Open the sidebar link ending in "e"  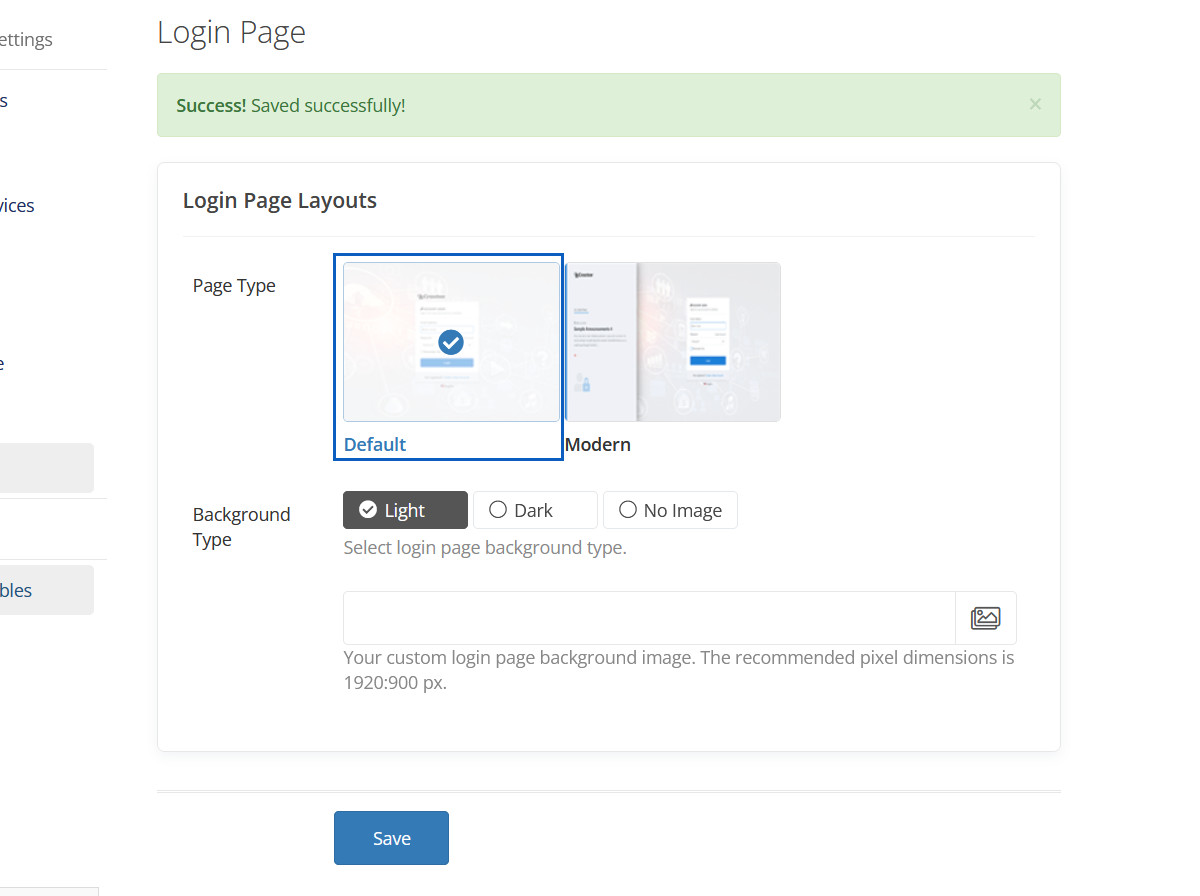(3, 363)
